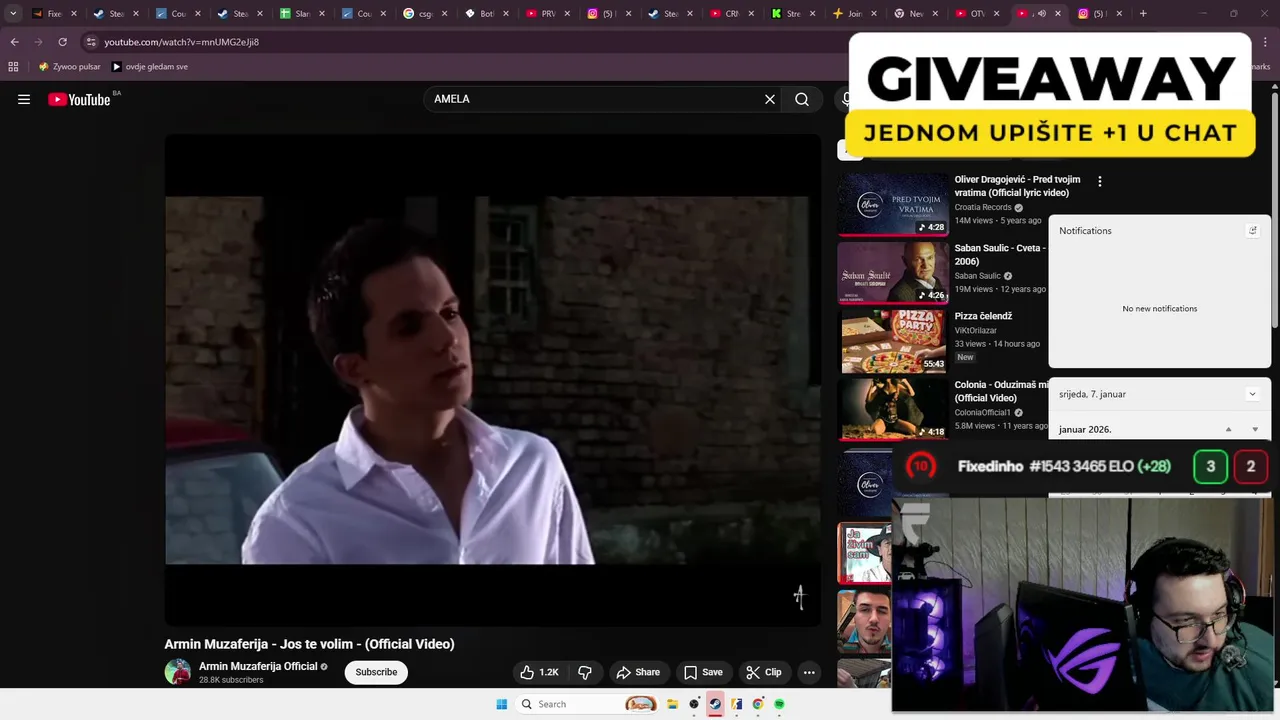Switch to the csg Google tab
The width and height of the screenshot is (1280, 720).
point(425,14)
